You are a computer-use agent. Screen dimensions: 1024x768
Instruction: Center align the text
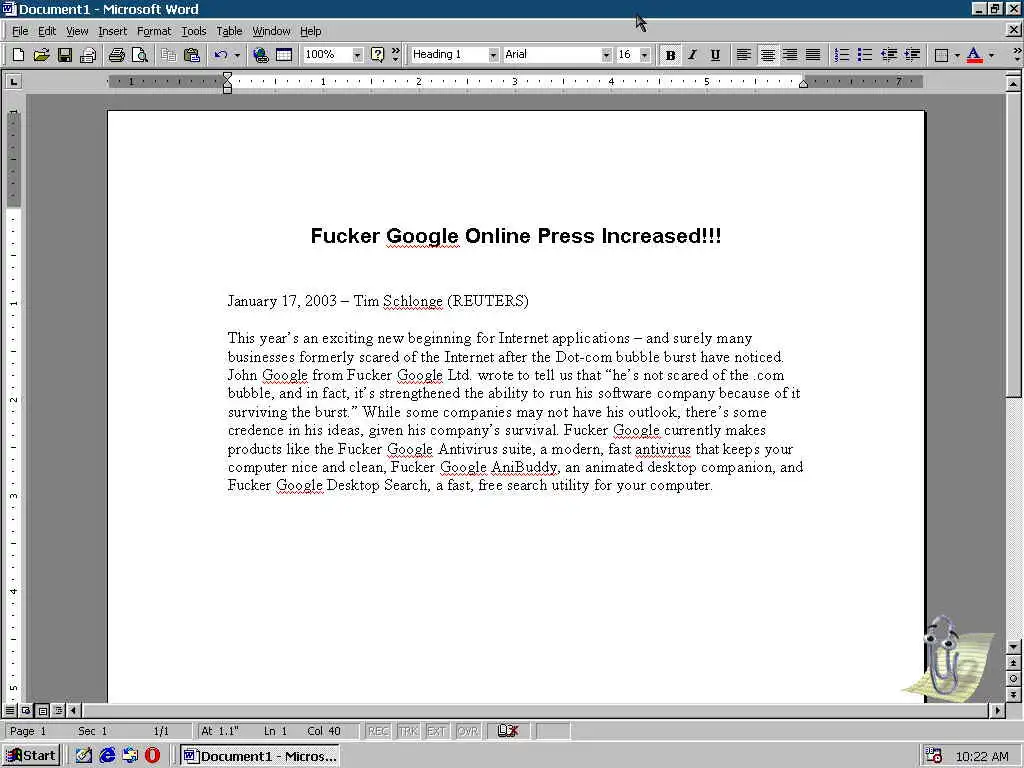[x=767, y=55]
